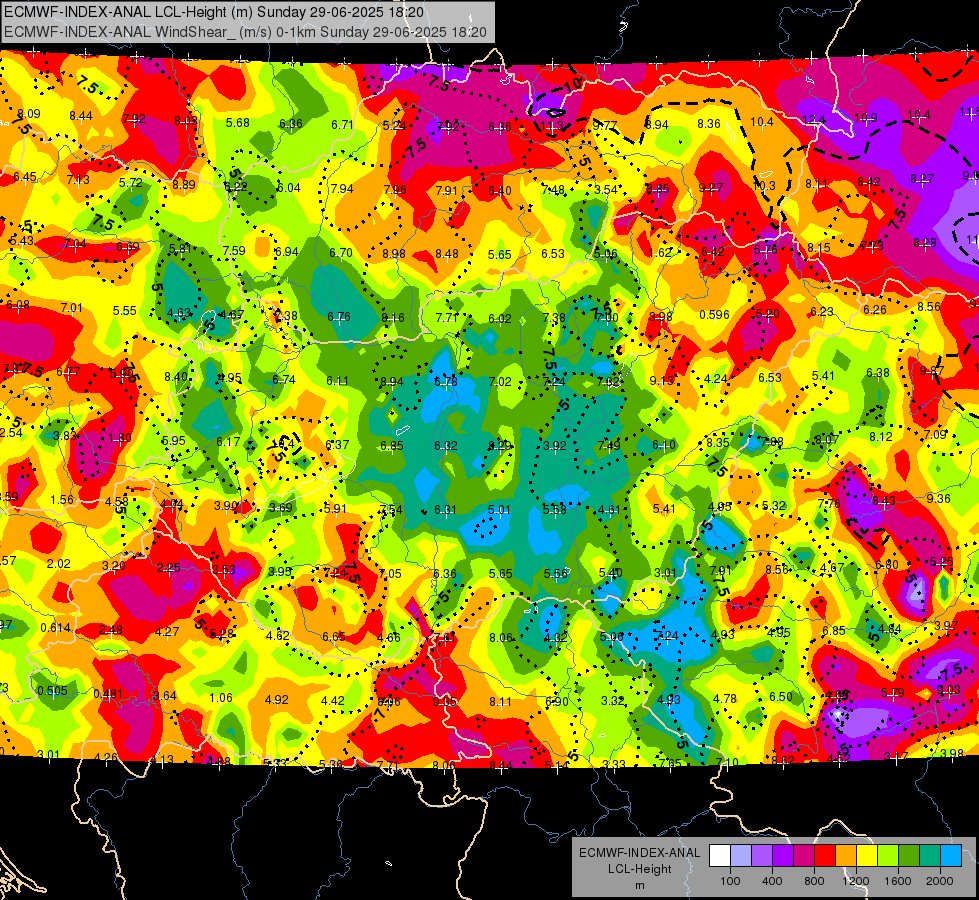Click legend scale label 400
The height and width of the screenshot is (900, 979).
pyautogui.click(x=772, y=881)
